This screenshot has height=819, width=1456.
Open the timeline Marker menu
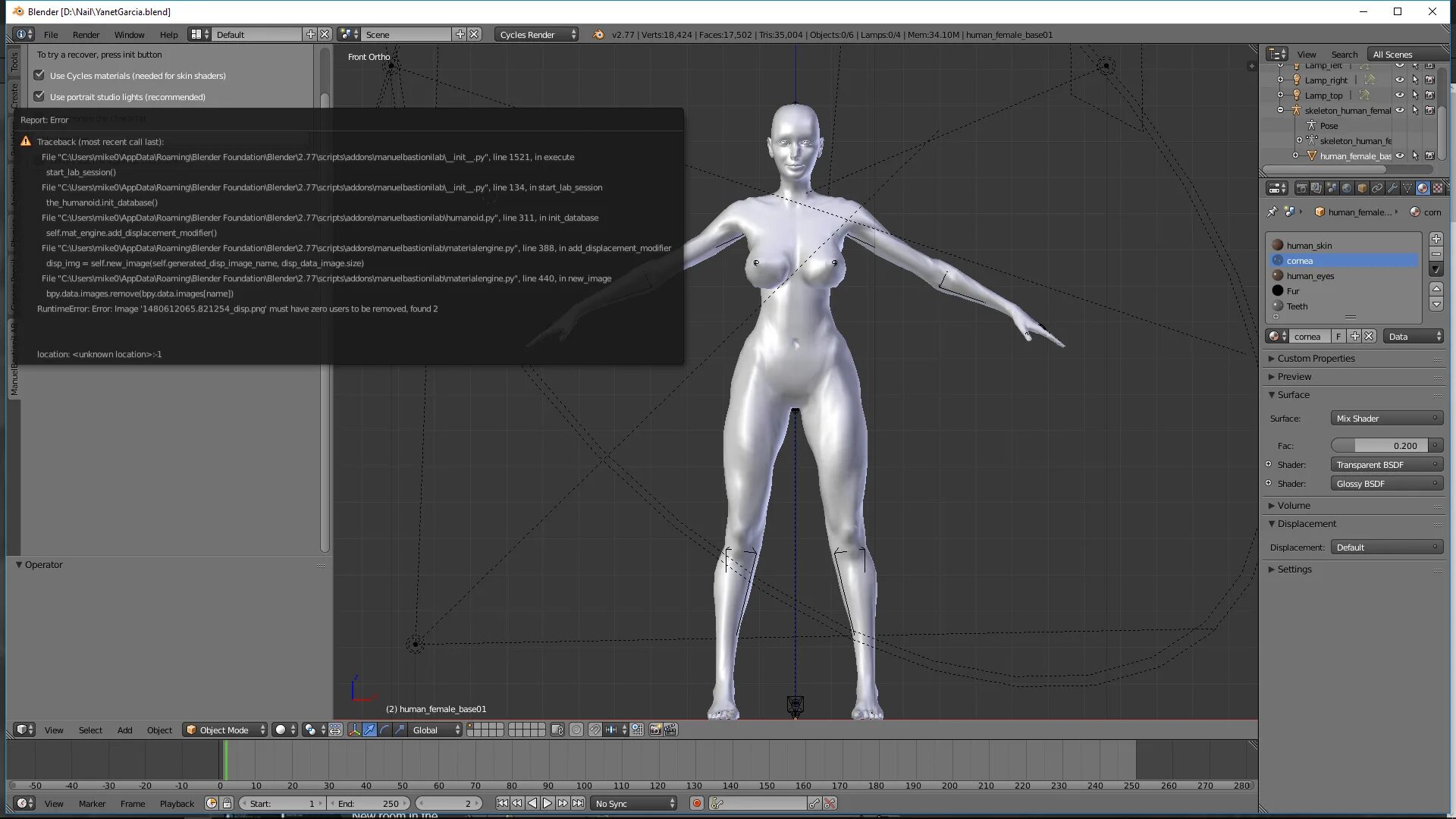click(92, 803)
